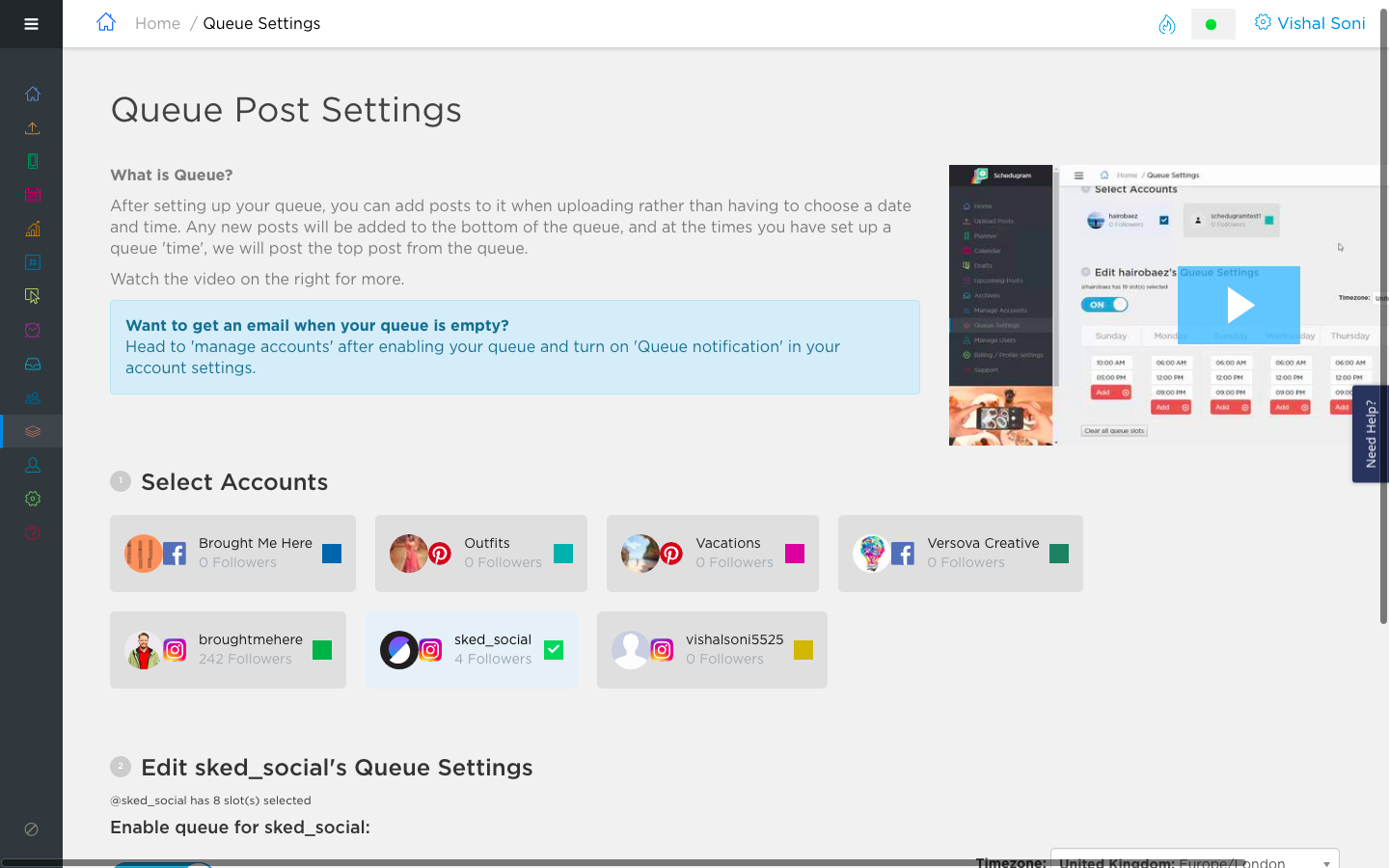This screenshot has height=868, width=1389.
Task: Click the "Want to get an email" notice heading
Action: point(317,326)
